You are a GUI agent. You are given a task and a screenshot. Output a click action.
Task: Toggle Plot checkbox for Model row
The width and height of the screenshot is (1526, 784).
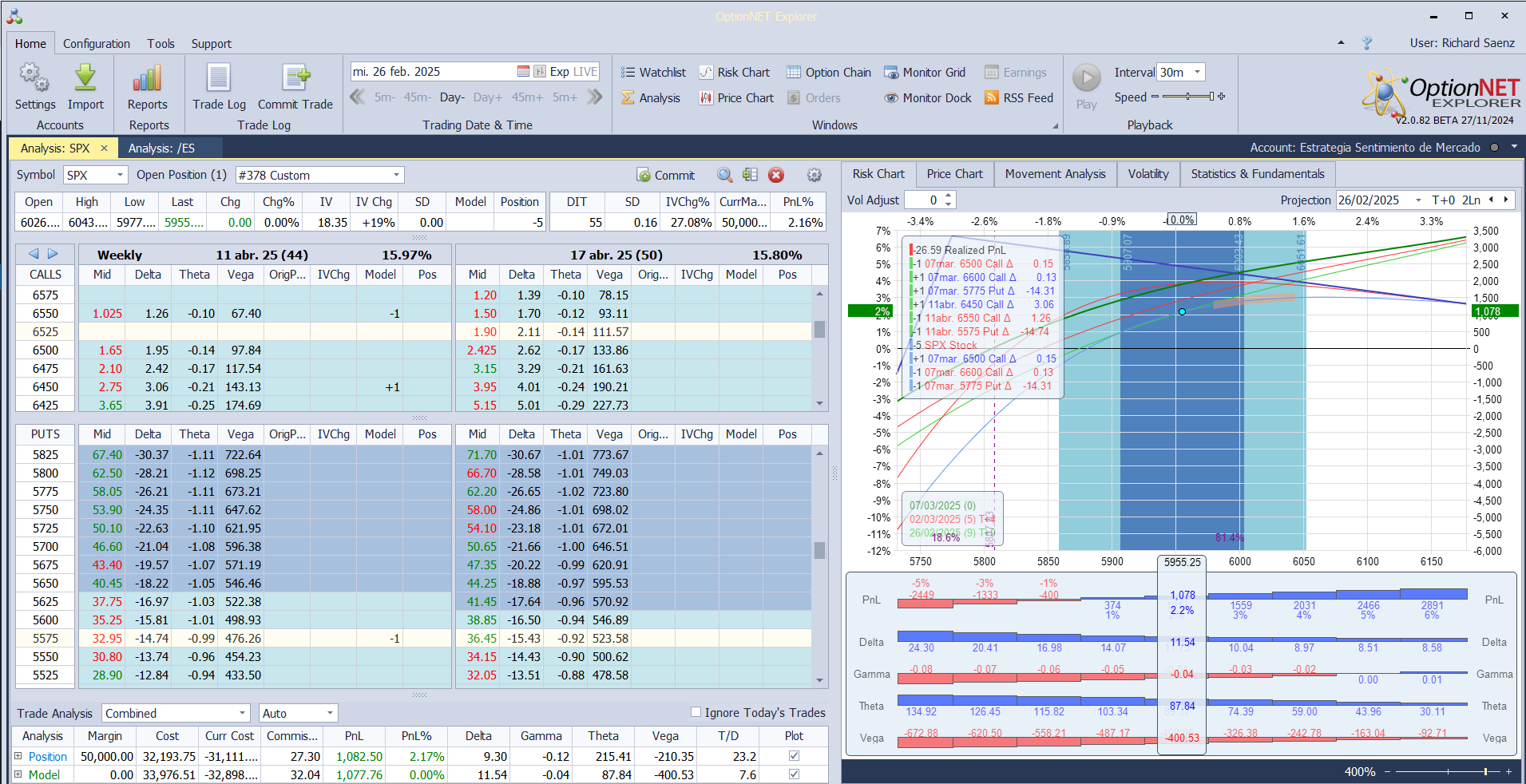pos(794,774)
